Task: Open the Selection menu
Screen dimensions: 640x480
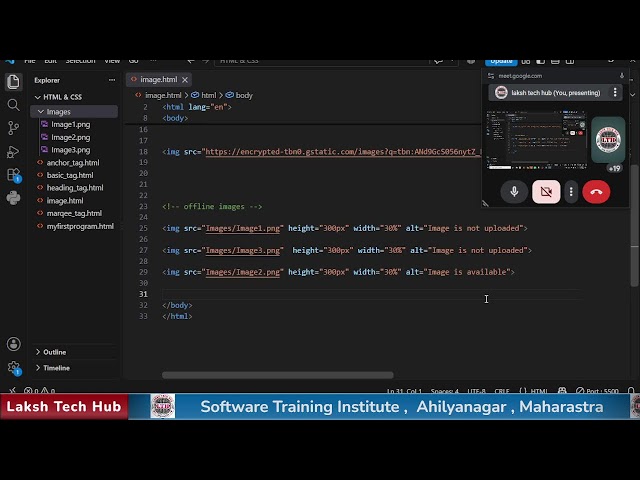Action: point(80,61)
